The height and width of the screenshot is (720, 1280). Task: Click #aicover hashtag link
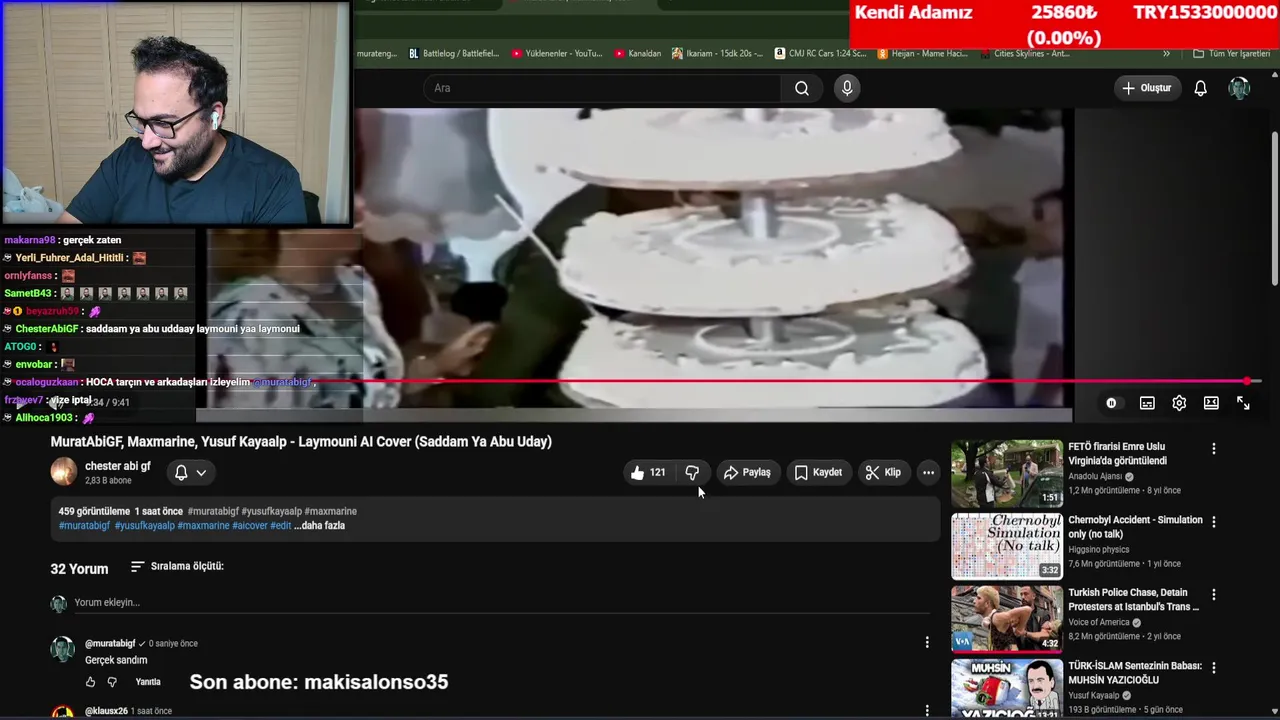click(250, 525)
